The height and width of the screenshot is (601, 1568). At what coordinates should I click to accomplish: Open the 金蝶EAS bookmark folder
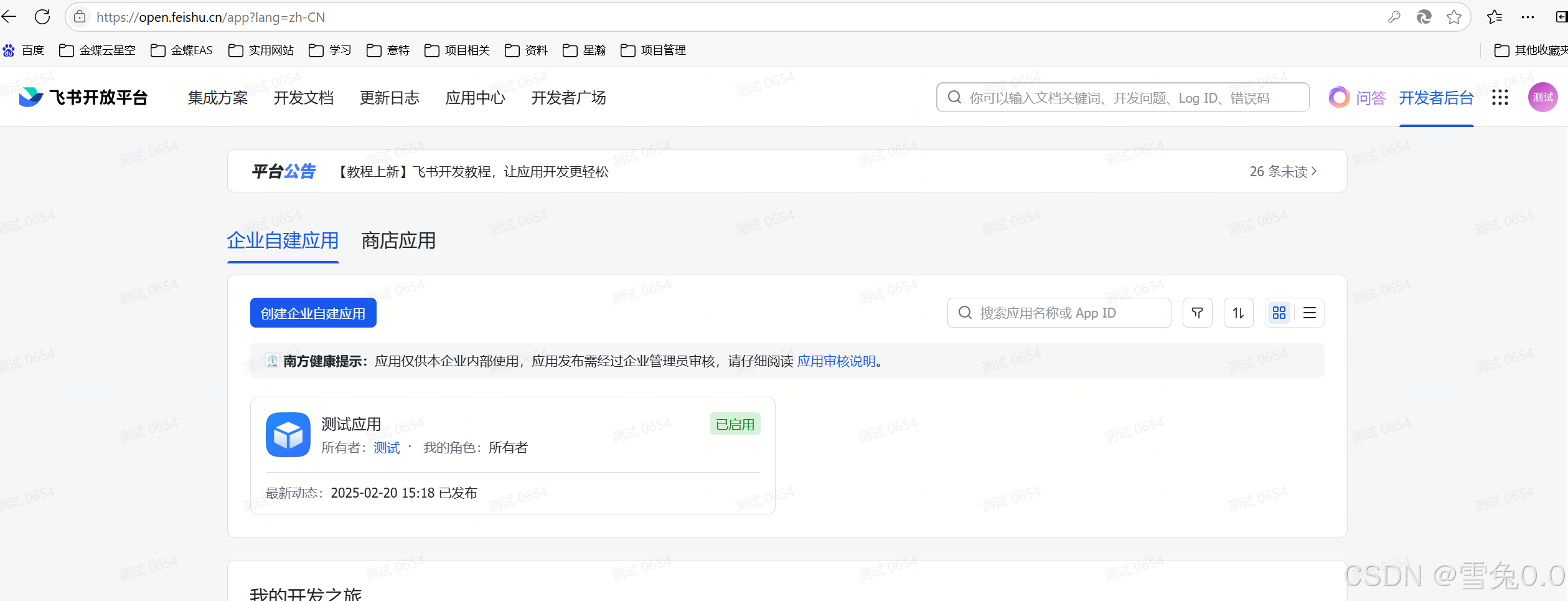[x=182, y=50]
